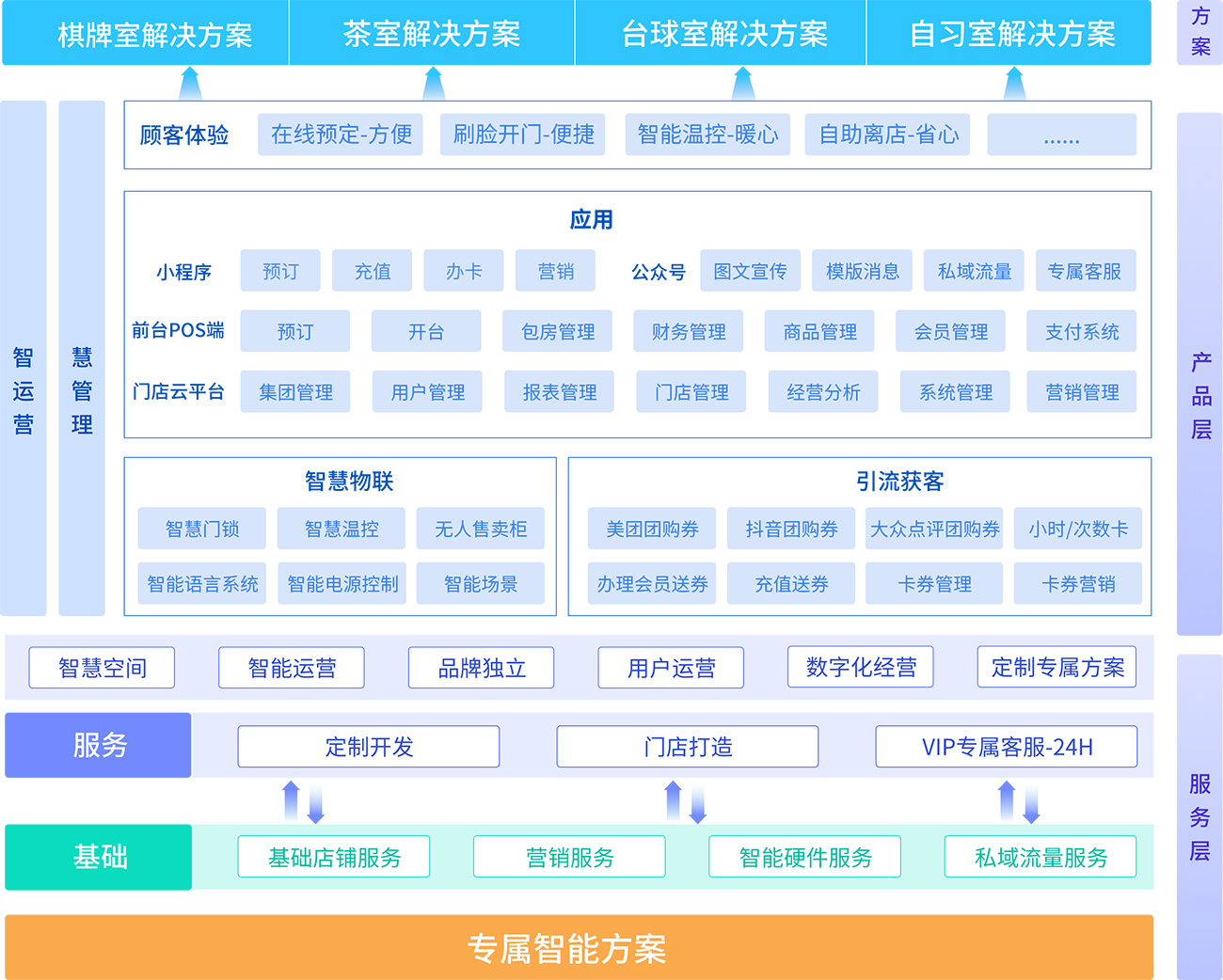Click the green 基础 block

coord(98,857)
